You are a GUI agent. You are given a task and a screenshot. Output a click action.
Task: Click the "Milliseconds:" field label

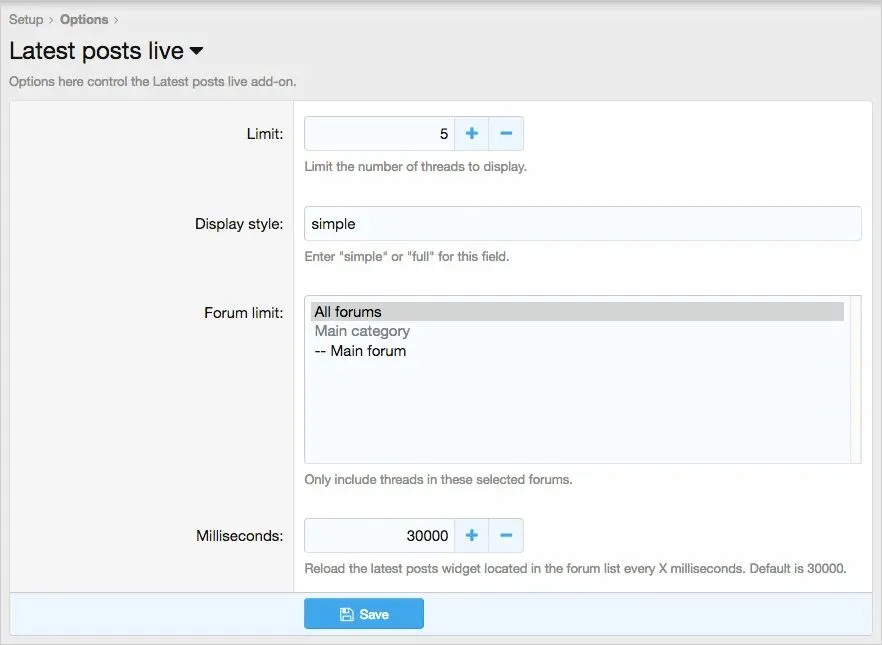[239, 536]
